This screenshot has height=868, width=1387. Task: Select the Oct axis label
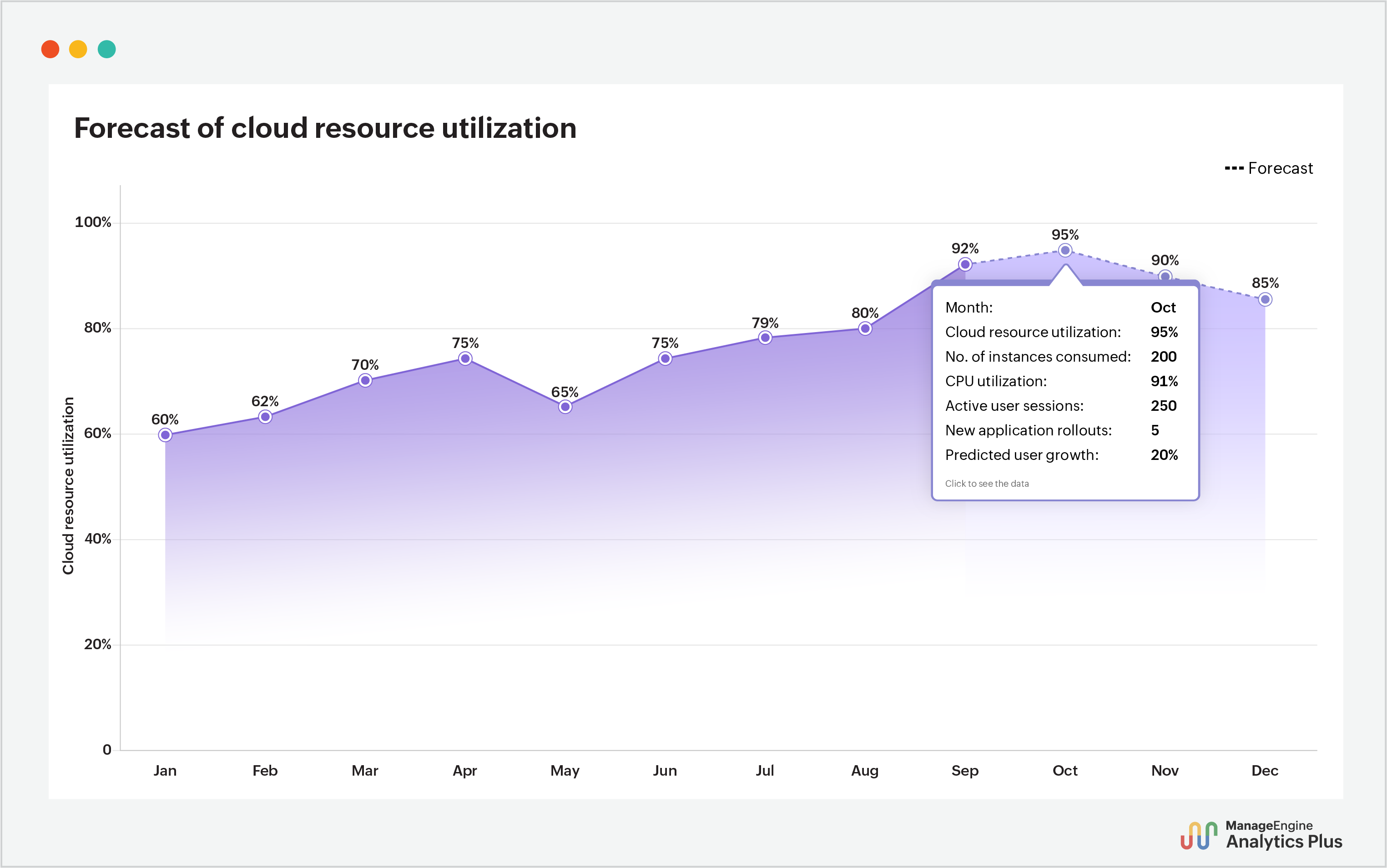pos(1064,771)
